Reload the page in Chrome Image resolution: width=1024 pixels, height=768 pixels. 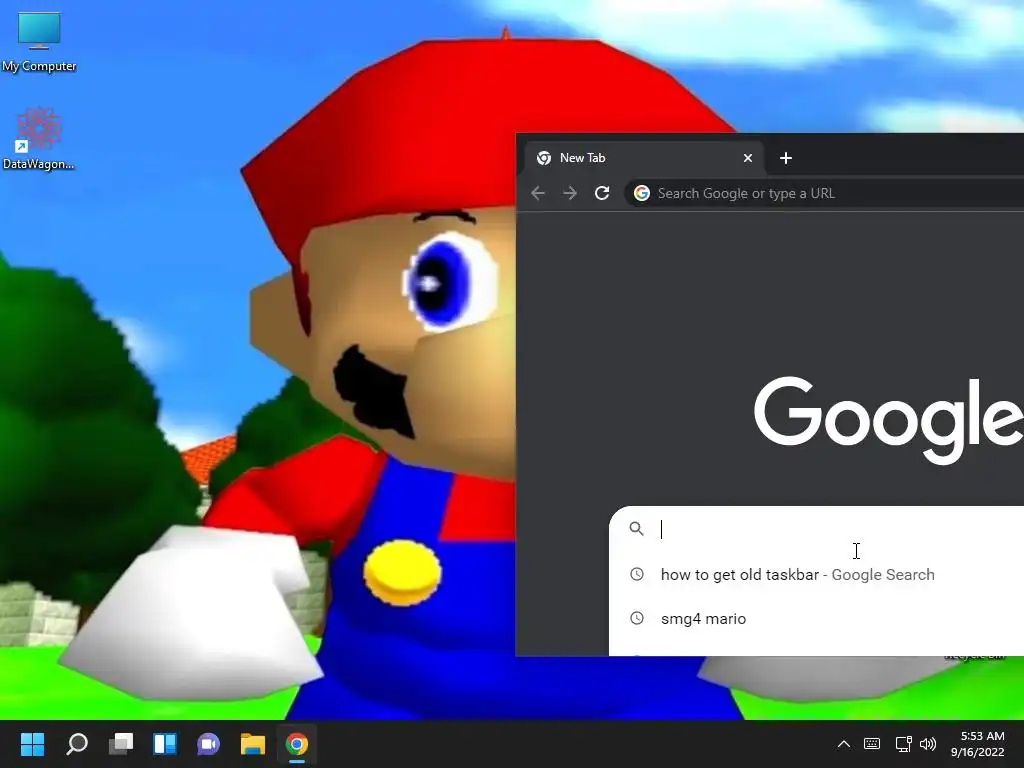[602, 193]
